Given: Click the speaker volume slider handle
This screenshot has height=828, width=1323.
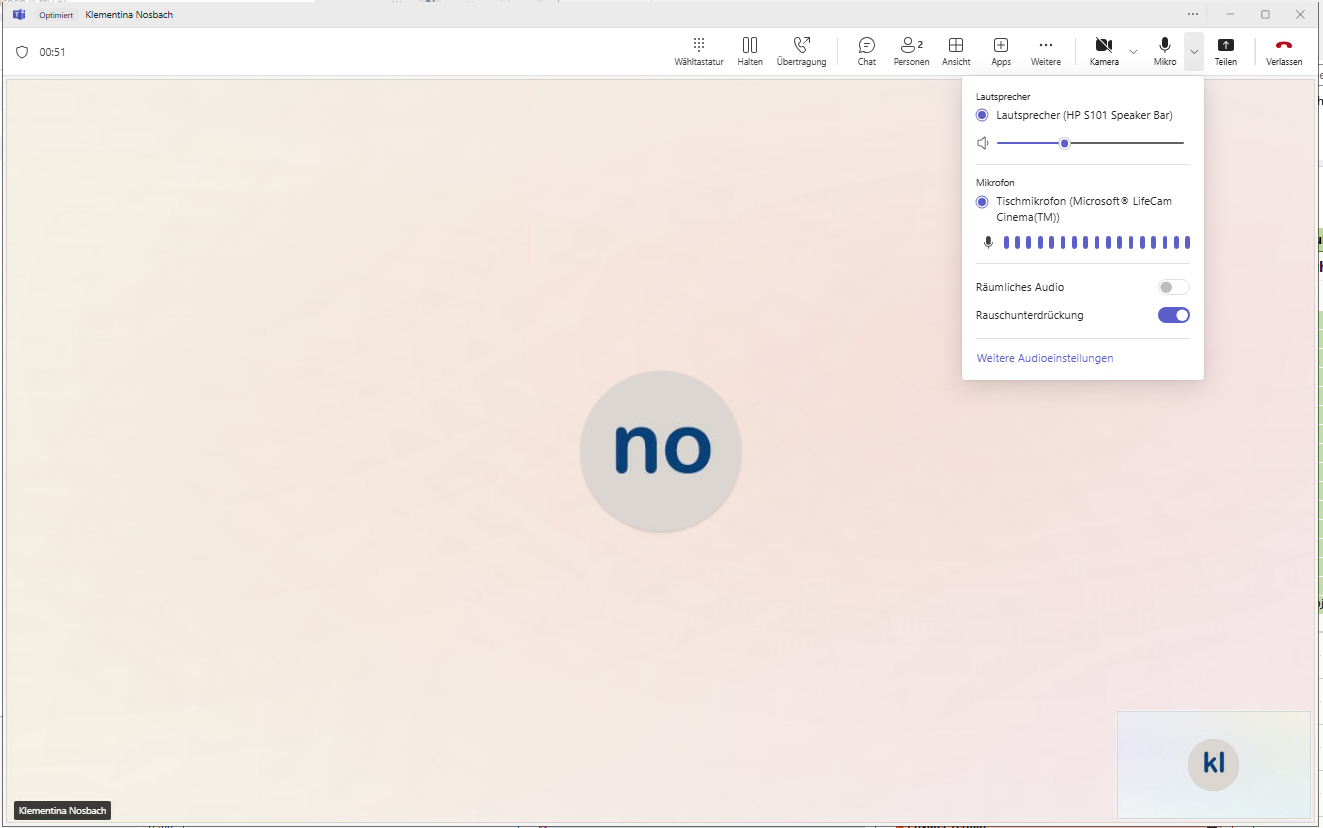Looking at the screenshot, I should pyautogui.click(x=1065, y=143).
